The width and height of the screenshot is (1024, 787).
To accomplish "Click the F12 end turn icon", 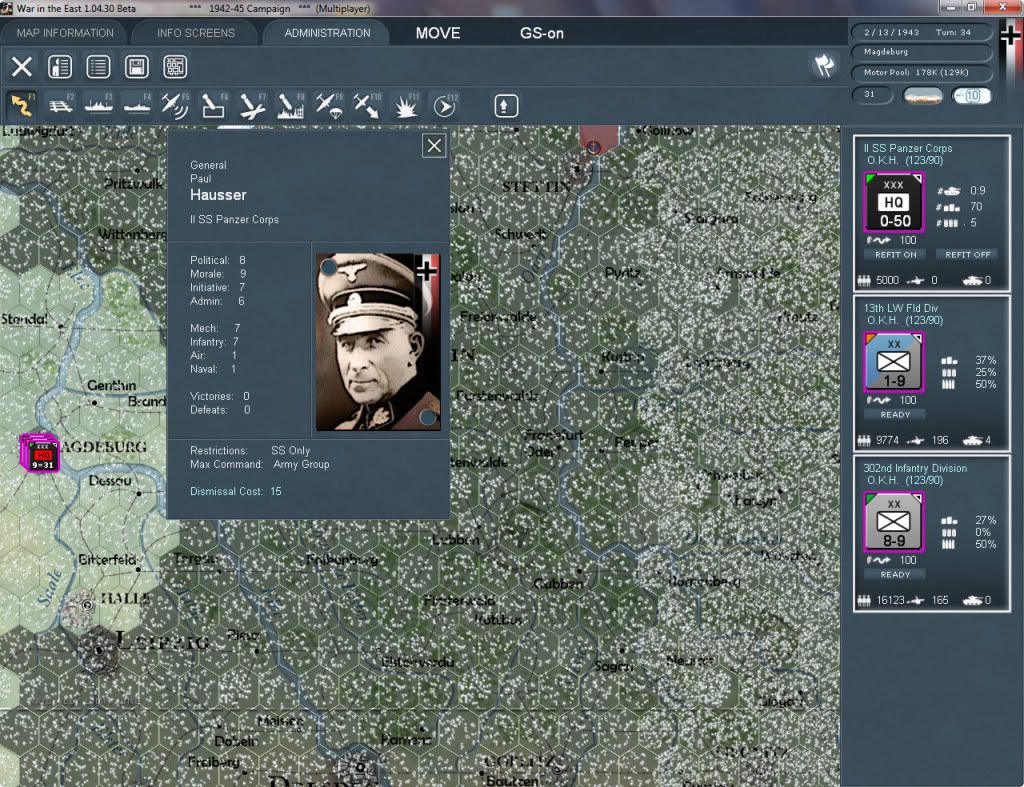I will (444, 105).
